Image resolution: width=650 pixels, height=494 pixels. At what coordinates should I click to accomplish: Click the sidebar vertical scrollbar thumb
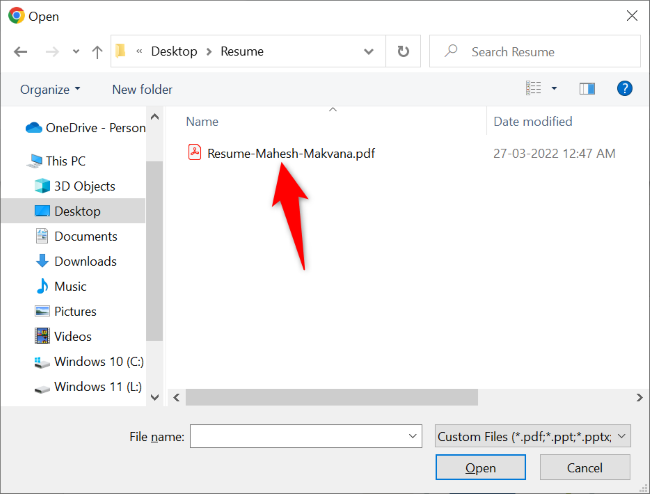(154, 251)
